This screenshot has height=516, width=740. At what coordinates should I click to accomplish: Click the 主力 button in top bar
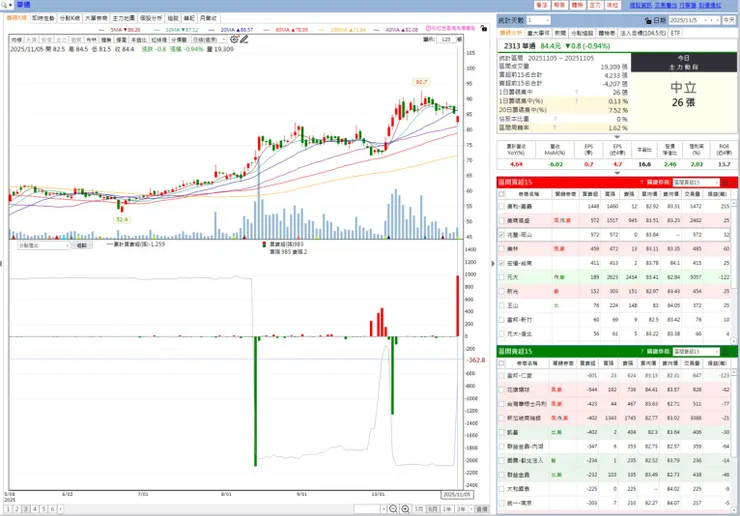[595, 5]
